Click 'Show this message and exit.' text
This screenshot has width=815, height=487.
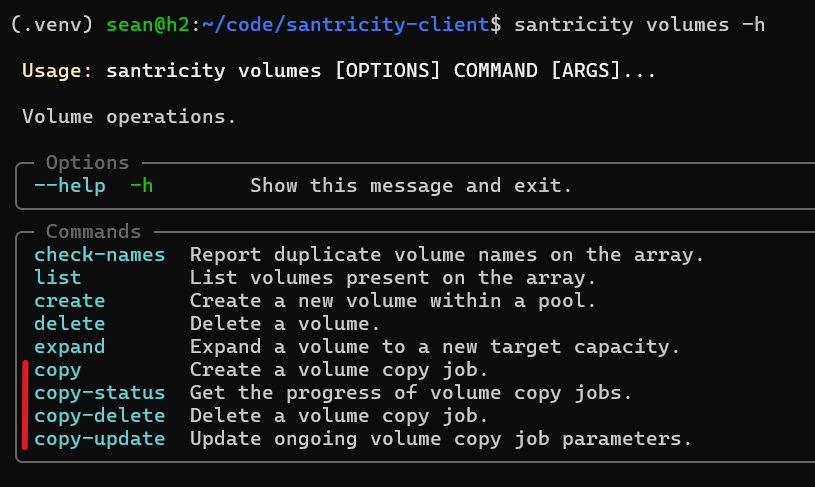point(411,186)
